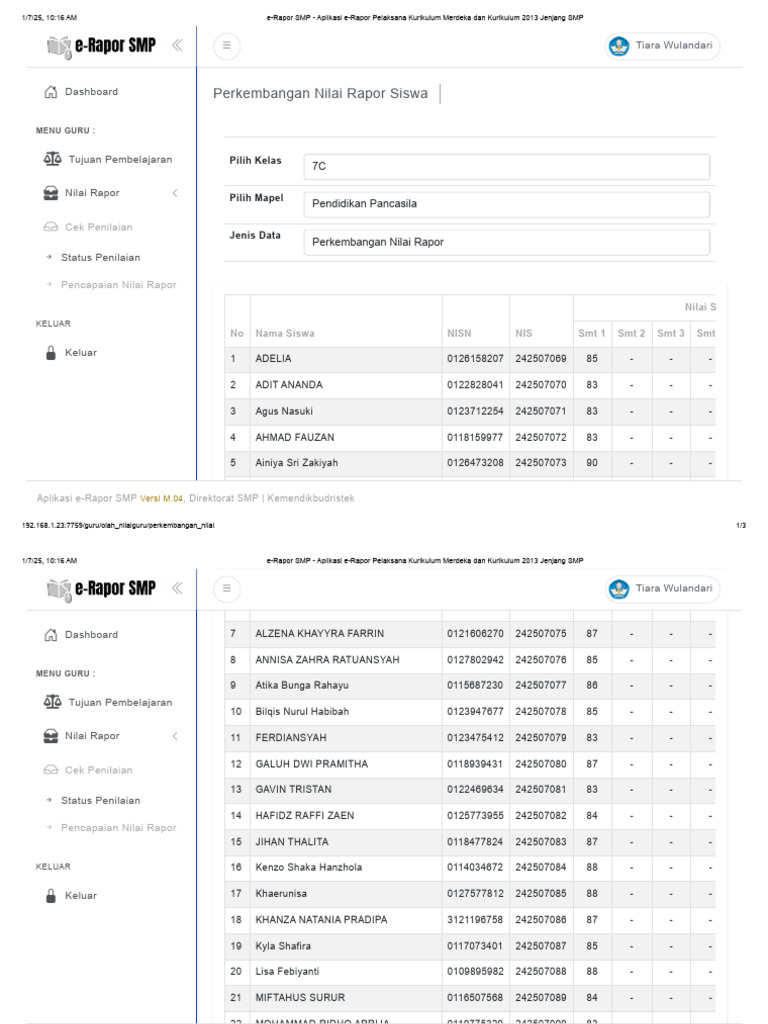768x1024 pixels.
Task: Open the Nilai Rapor menu label on the second printed page
Action: (92, 736)
